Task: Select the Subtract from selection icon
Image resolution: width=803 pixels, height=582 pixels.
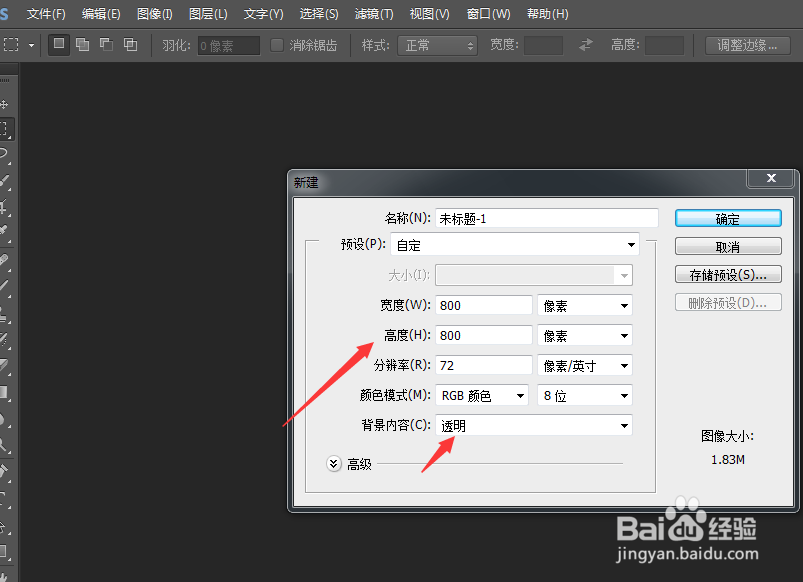Action: pos(106,44)
